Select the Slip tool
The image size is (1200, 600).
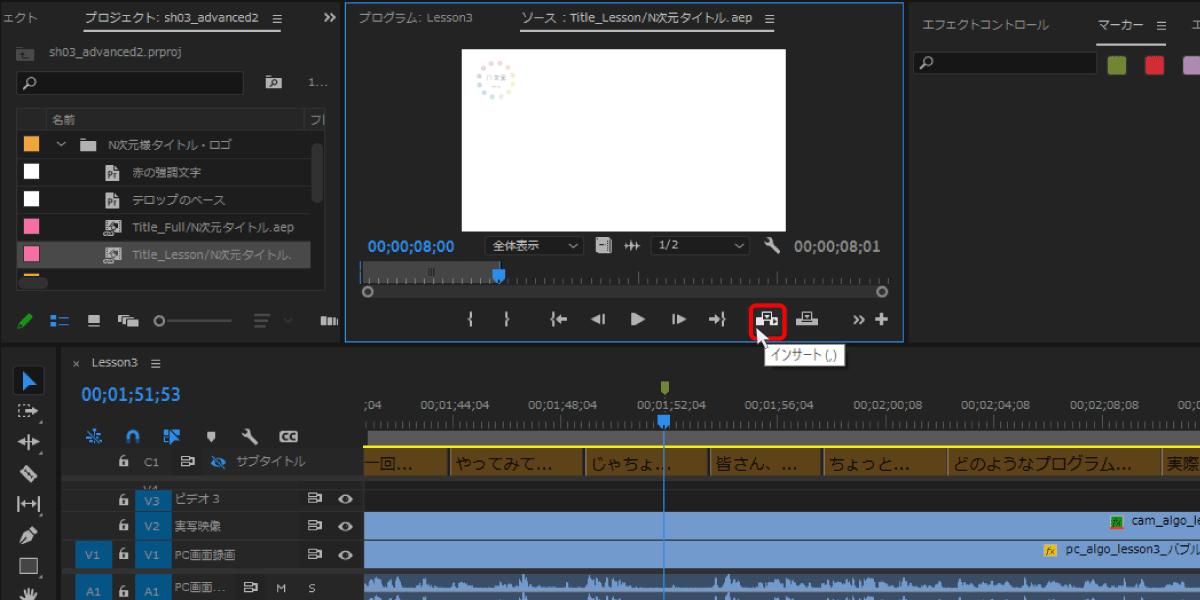(x=29, y=504)
